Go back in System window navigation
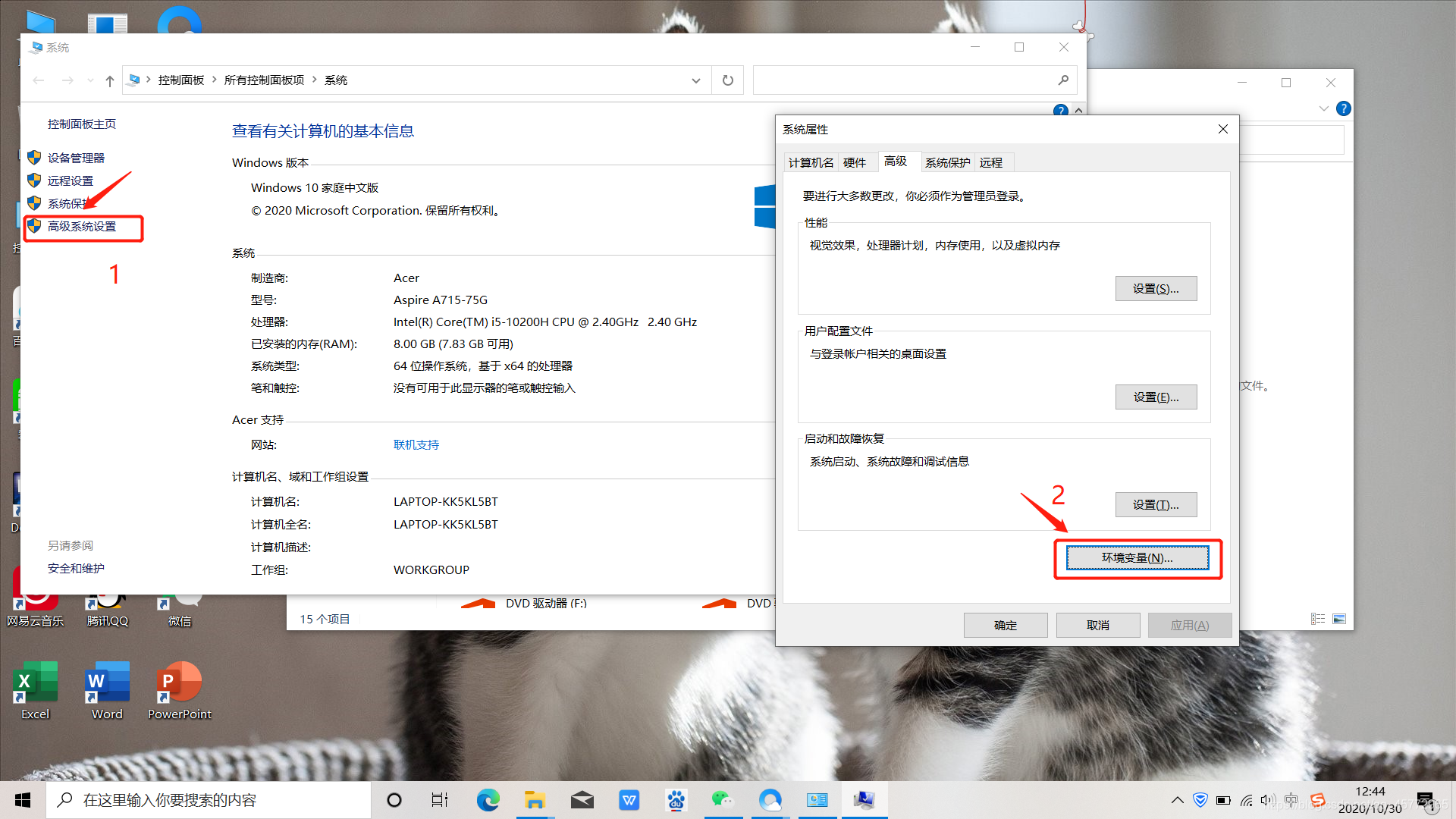 coord(39,80)
